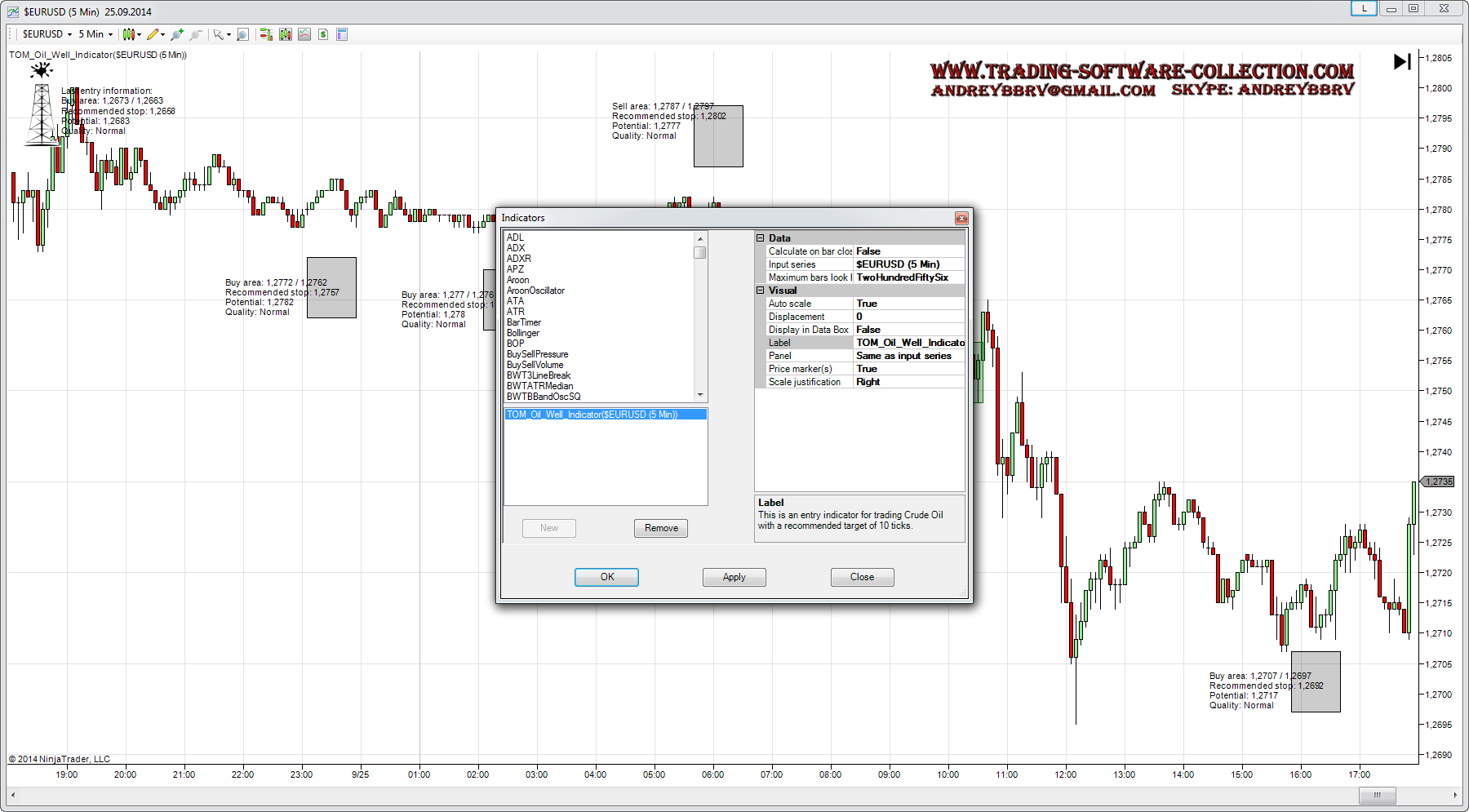1469x812 pixels.
Task: Open the 5 Min interval dropdown
Action: 95,34
